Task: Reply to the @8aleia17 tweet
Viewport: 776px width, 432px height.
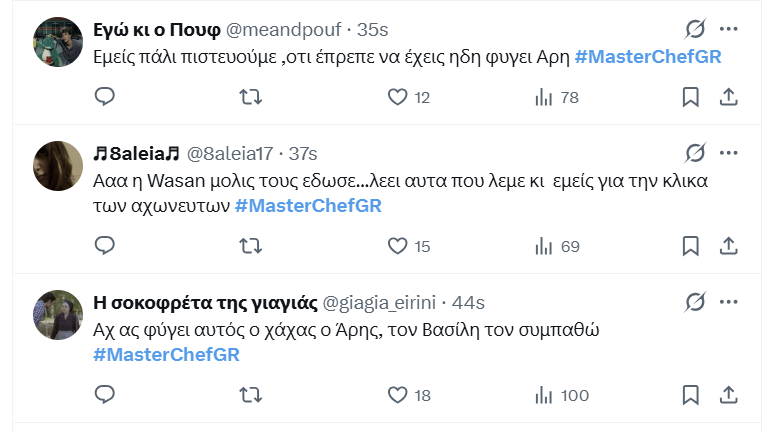Action: click(x=105, y=246)
